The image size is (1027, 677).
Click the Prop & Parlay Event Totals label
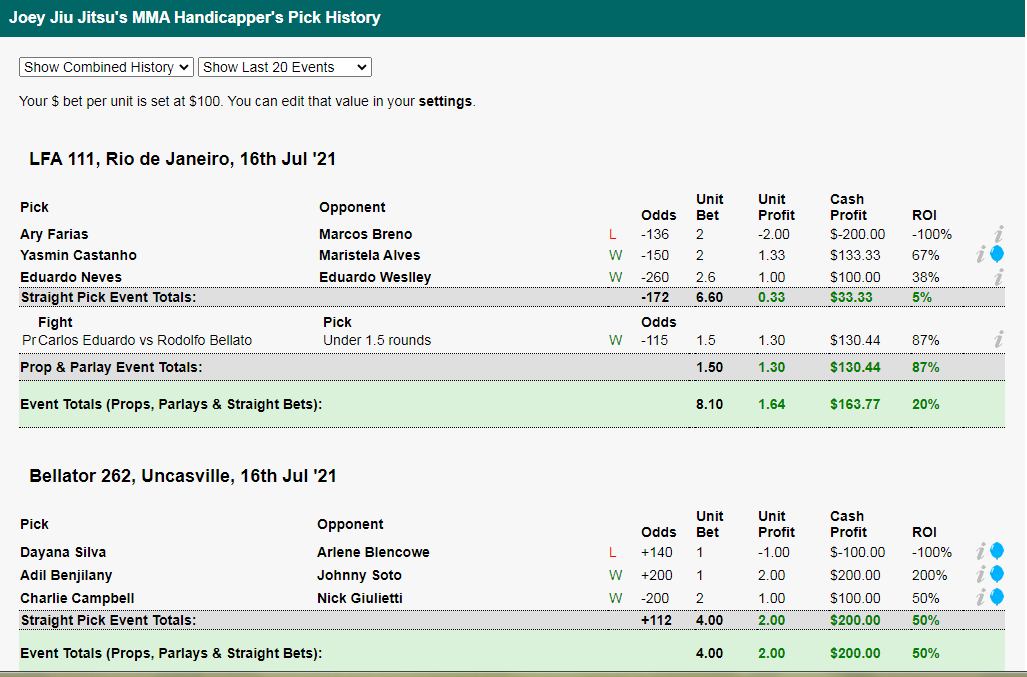point(111,367)
